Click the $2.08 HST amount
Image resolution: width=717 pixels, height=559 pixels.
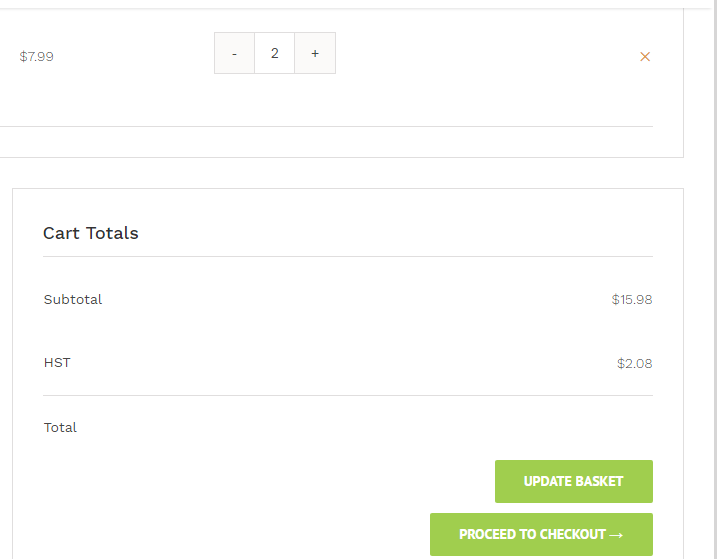click(x=634, y=363)
